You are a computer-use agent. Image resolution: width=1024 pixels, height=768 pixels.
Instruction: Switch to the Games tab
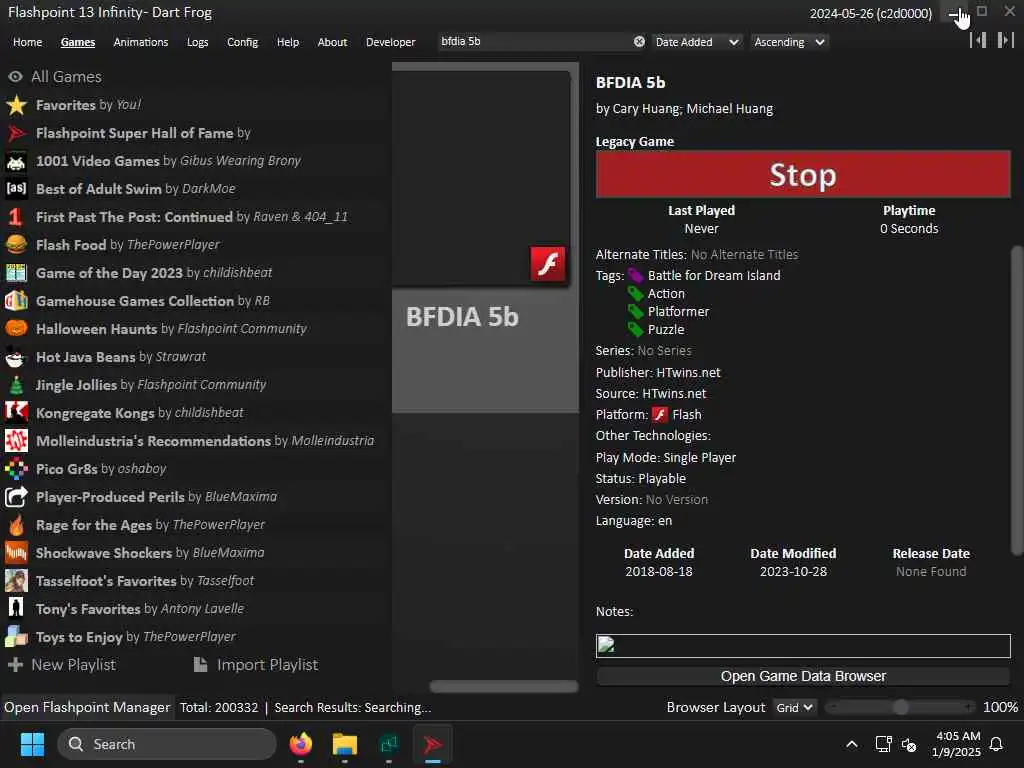tap(78, 42)
